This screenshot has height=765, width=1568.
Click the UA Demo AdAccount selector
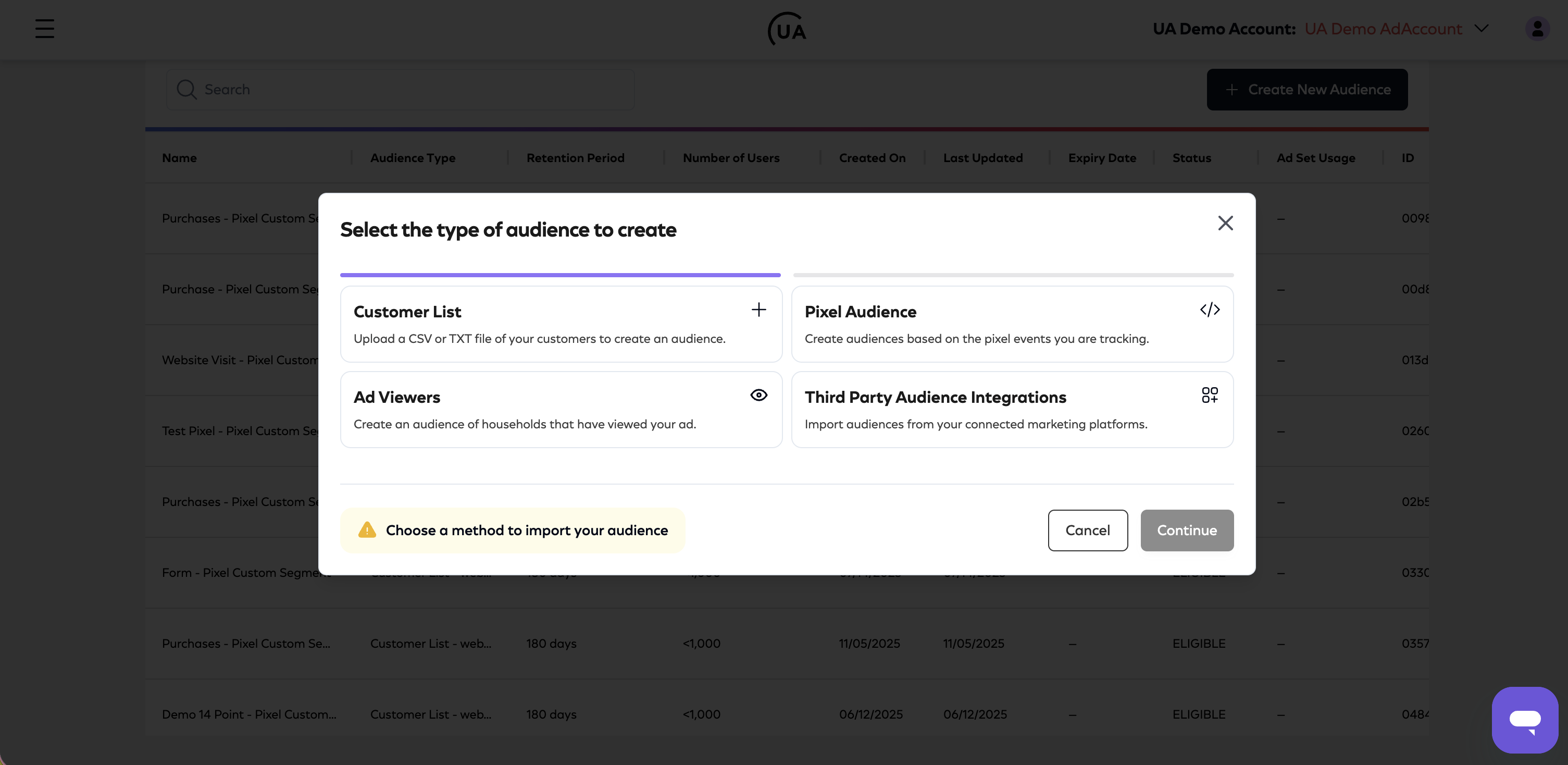(1383, 29)
